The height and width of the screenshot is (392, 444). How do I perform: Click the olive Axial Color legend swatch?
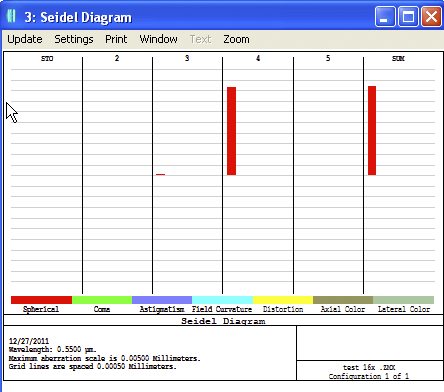pyautogui.click(x=343, y=300)
